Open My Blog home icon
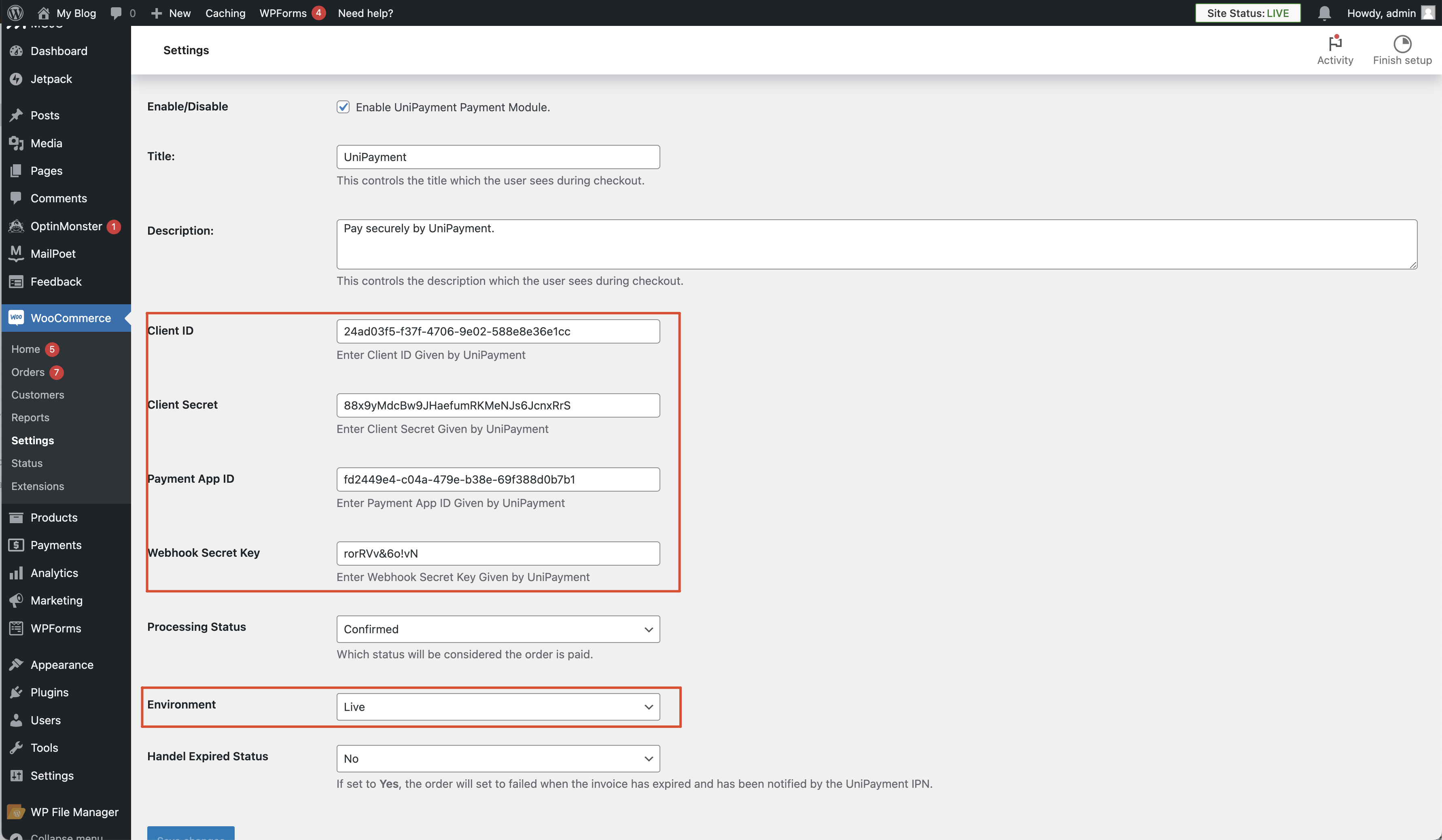This screenshot has width=1442, height=840. click(x=43, y=13)
